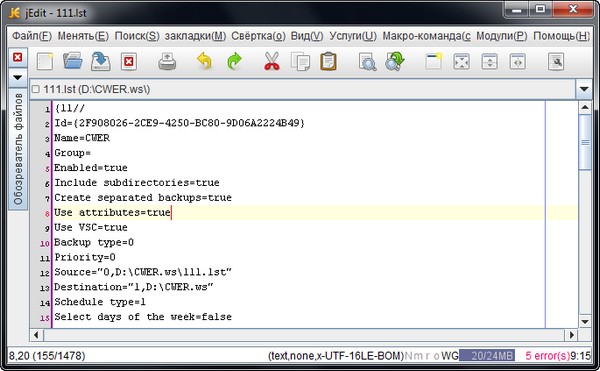Undo last edit with yellow arrow

(204, 61)
